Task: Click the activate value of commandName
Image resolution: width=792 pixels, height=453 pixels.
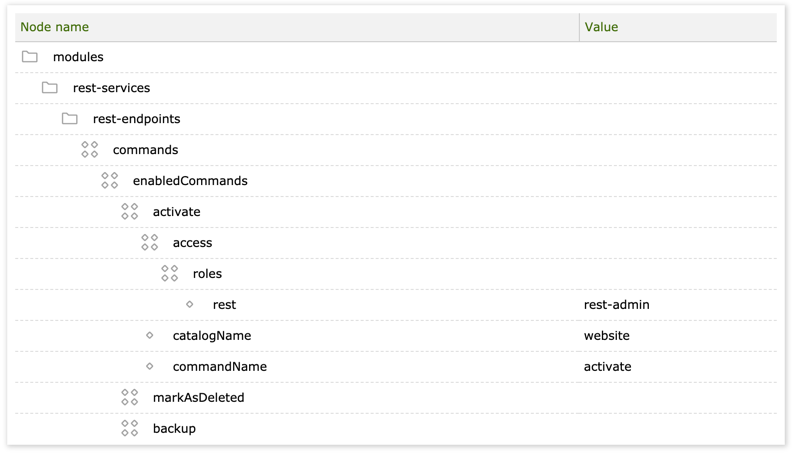Action: (607, 367)
